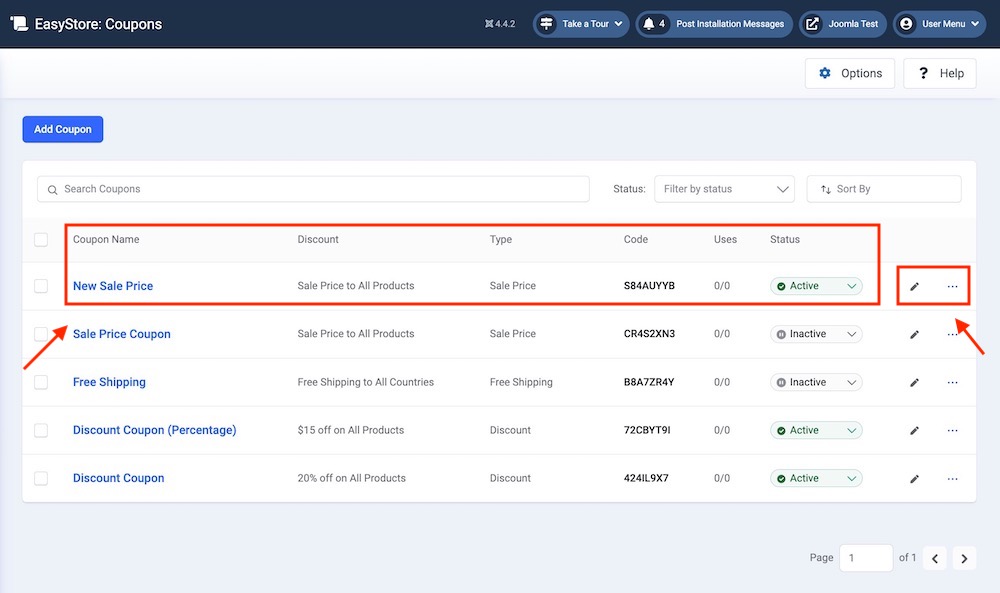Open the Sale Price Coupon link

point(122,334)
